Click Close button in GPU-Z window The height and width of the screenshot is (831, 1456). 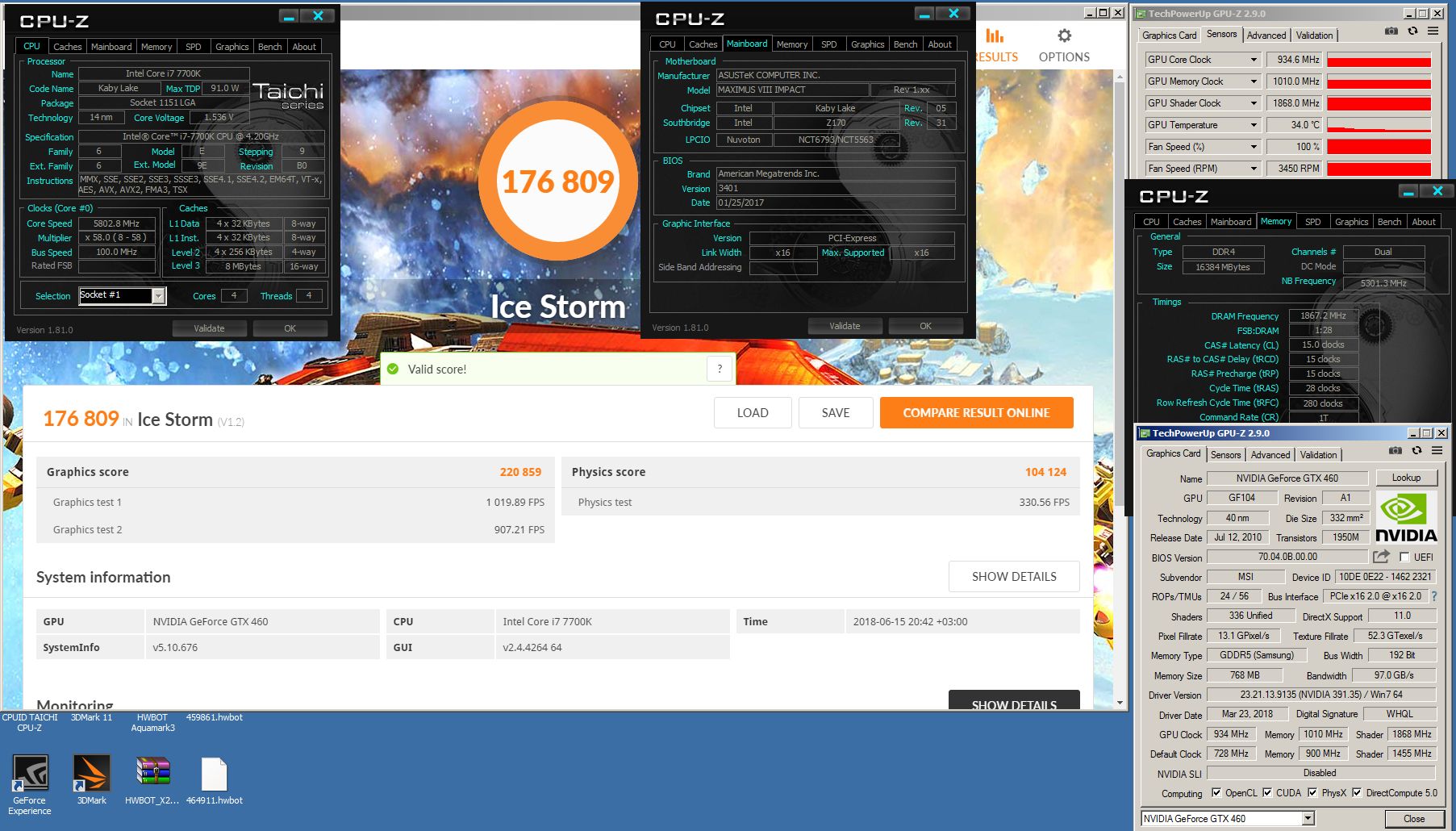(1413, 818)
